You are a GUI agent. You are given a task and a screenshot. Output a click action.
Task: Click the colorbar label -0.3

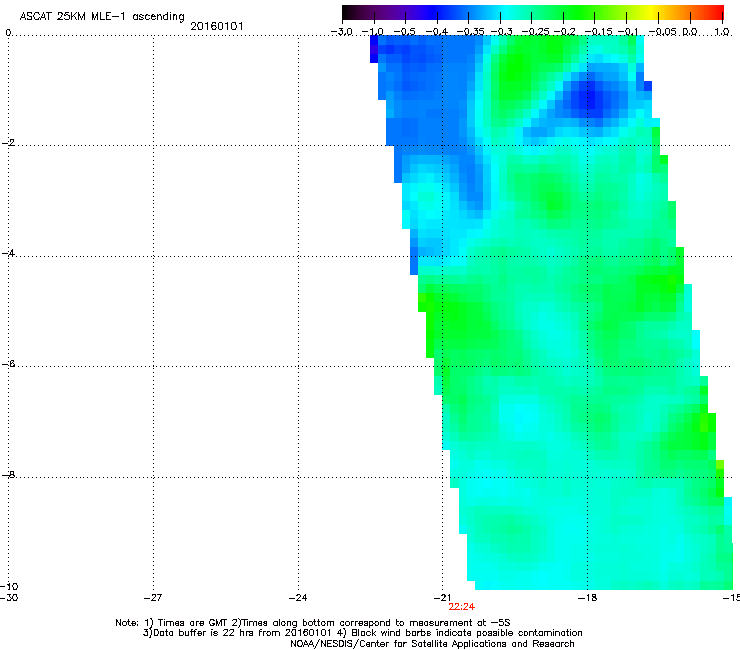tap(502, 32)
